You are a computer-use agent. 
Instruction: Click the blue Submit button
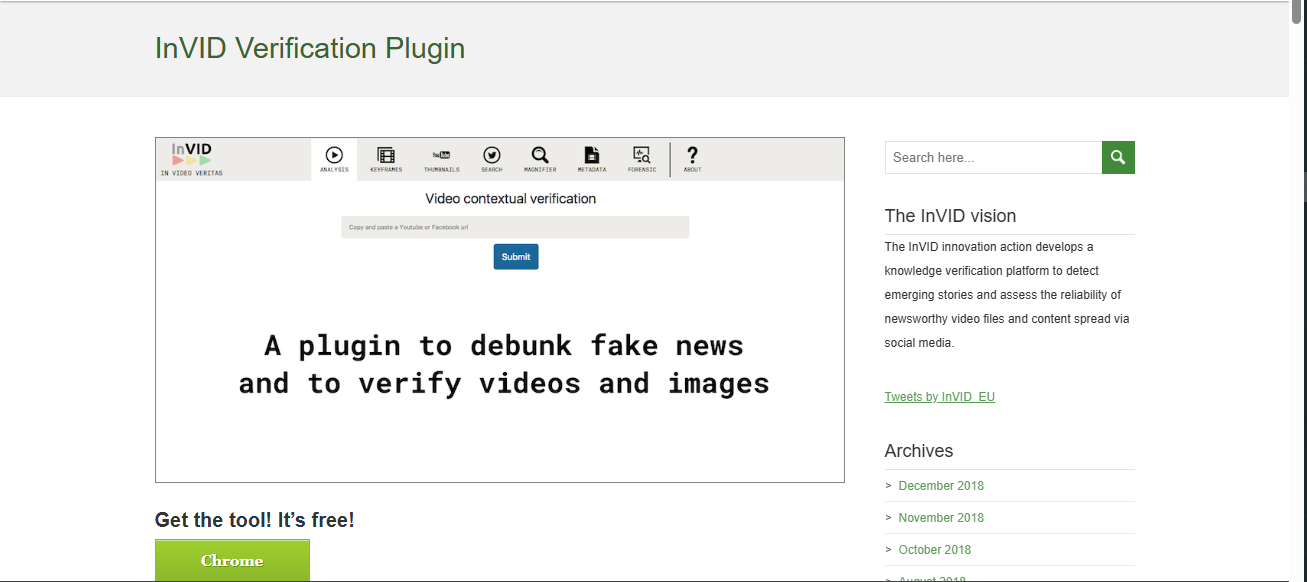(x=516, y=257)
